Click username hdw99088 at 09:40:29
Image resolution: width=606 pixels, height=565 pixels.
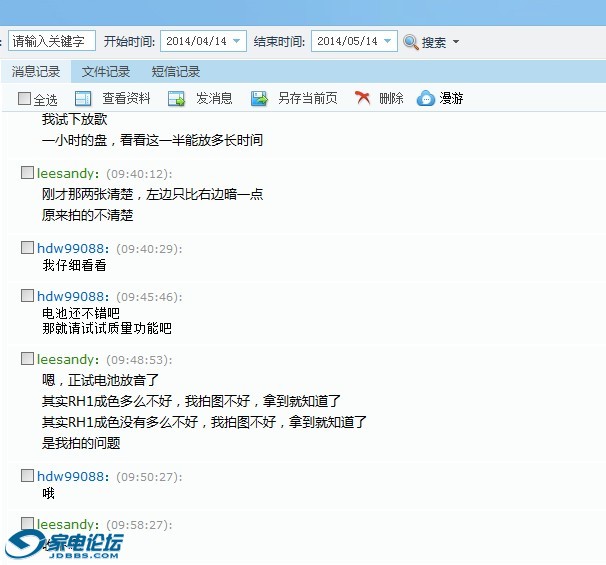click(71, 247)
